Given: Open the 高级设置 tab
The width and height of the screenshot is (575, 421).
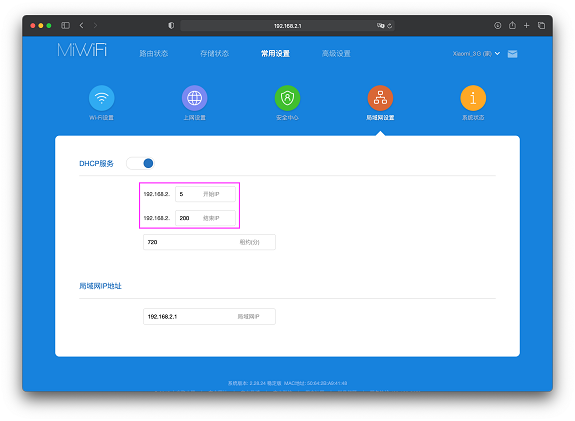Looking at the screenshot, I should point(336,54).
